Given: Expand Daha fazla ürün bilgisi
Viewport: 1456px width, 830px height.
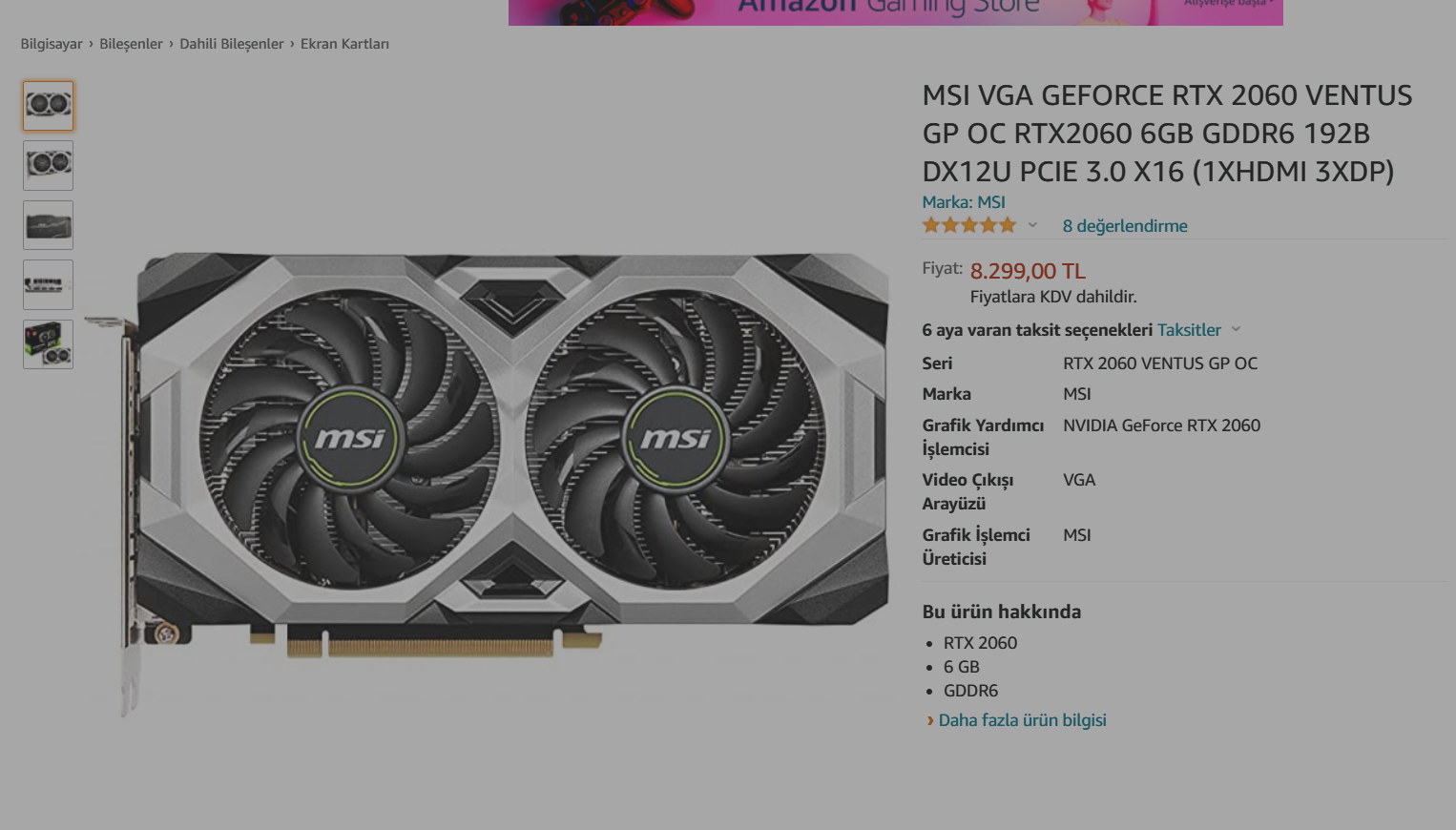Looking at the screenshot, I should tap(1022, 720).
